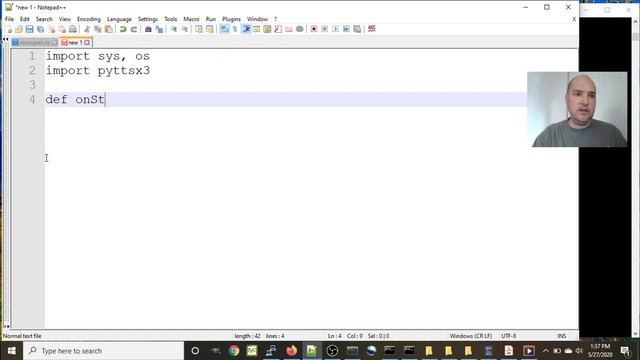Show the Document Map panel icon
The width and height of the screenshot is (640, 360).
(267, 29)
